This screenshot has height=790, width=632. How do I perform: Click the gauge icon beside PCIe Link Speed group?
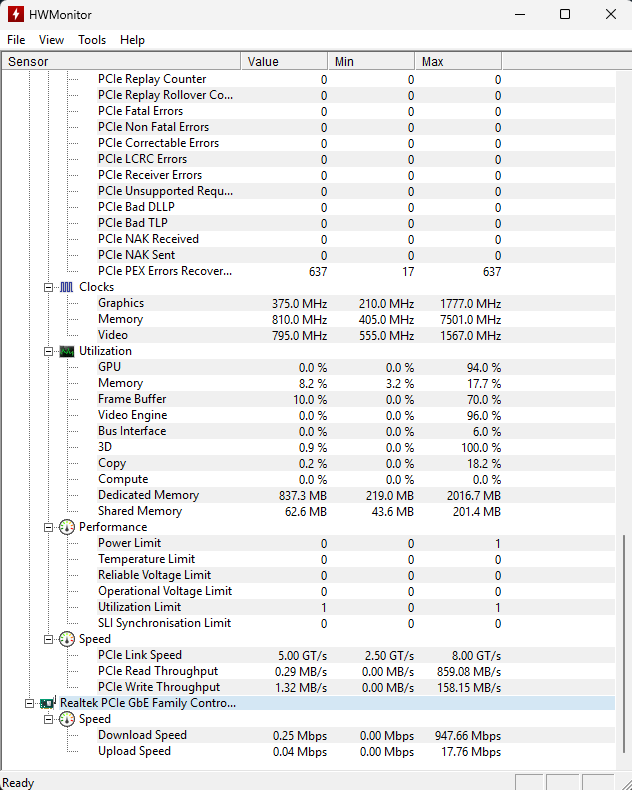tap(67, 639)
